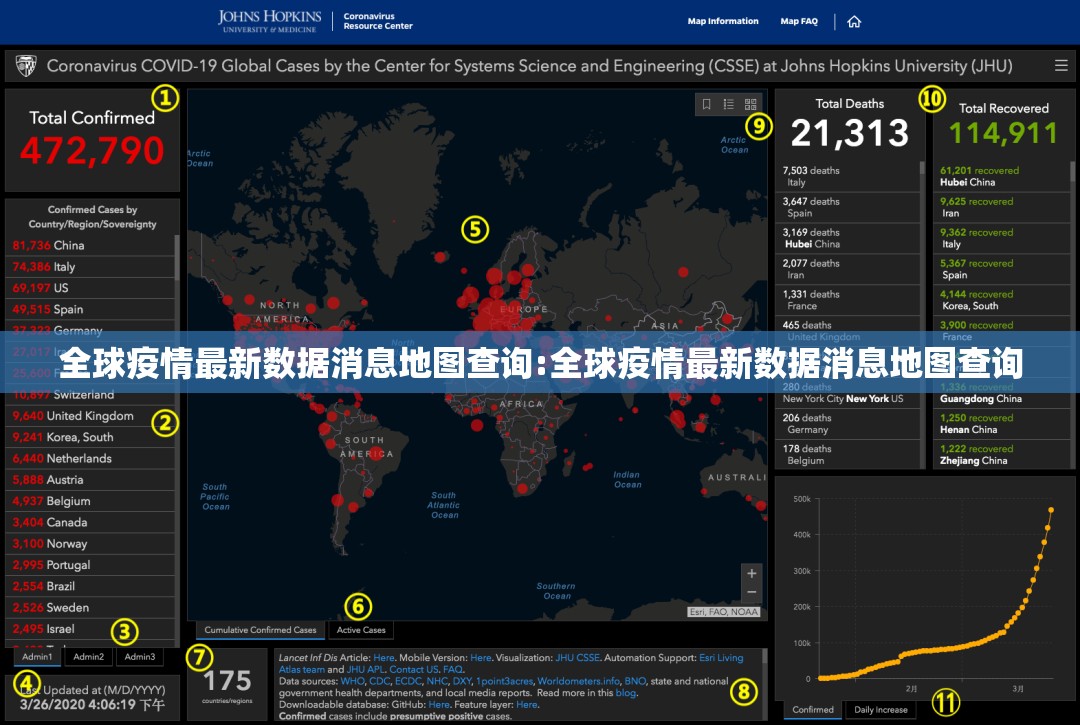Show the Active Cases map layer
The height and width of the screenshot is (725, 1080).
tap(361, 630)
